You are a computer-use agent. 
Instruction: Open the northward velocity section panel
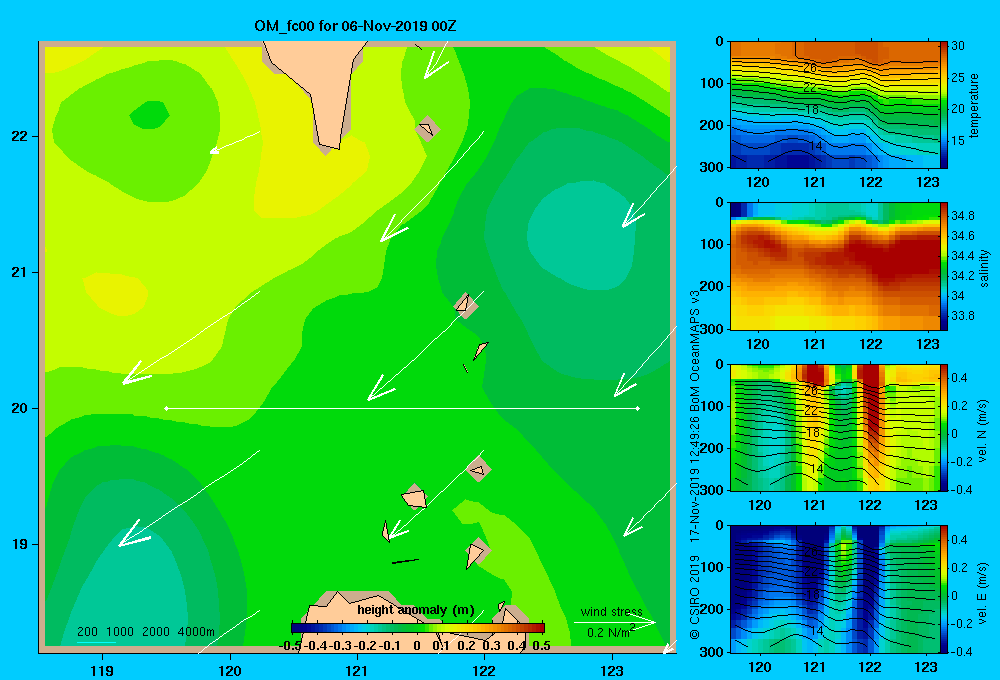tap(835, 427)
